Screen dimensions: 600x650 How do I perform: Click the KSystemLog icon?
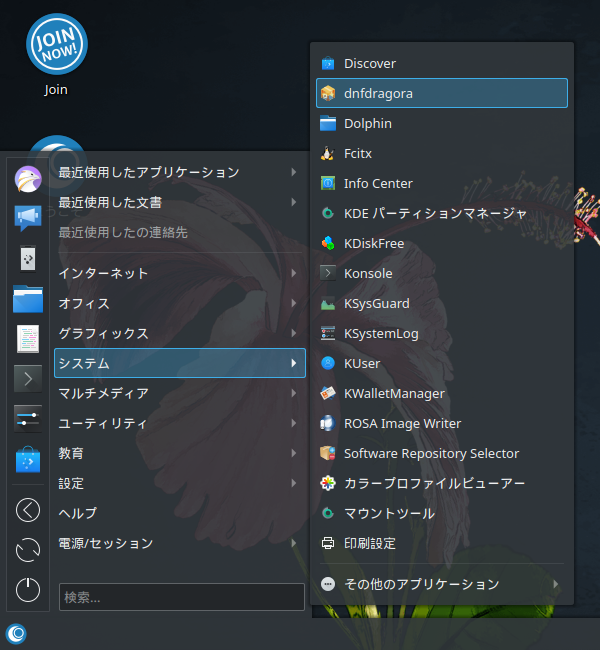328,333
